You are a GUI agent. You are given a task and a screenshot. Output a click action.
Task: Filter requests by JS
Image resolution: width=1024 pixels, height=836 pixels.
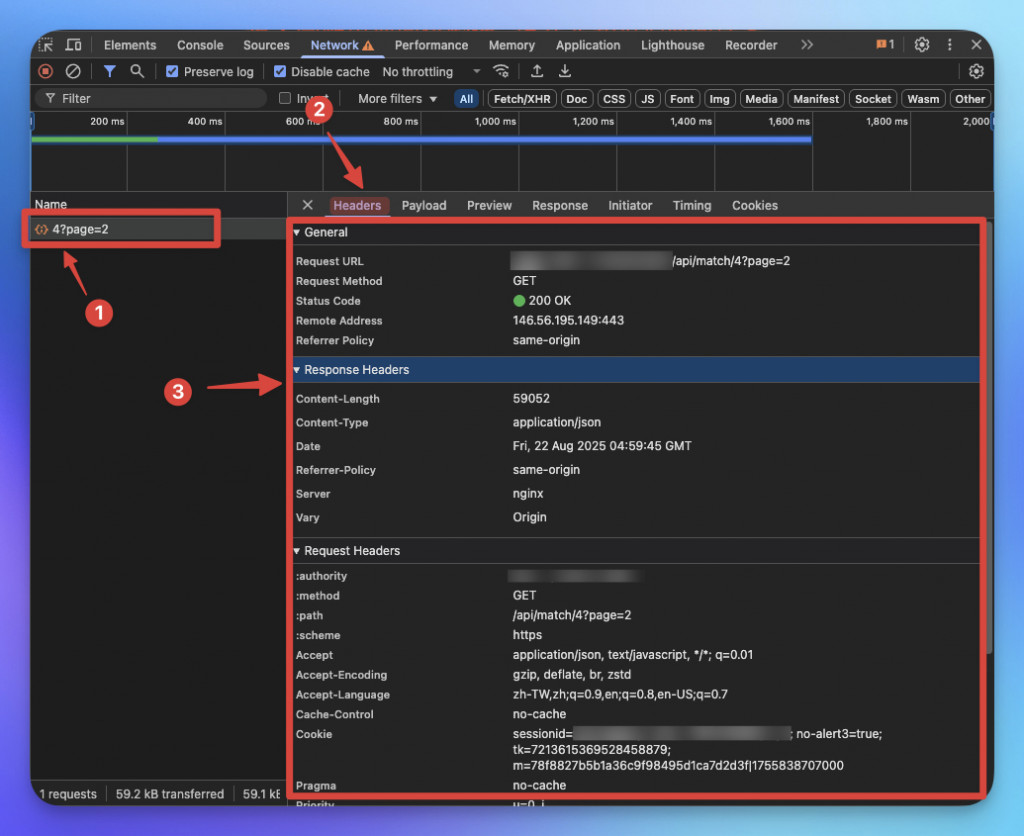point(648,99)
